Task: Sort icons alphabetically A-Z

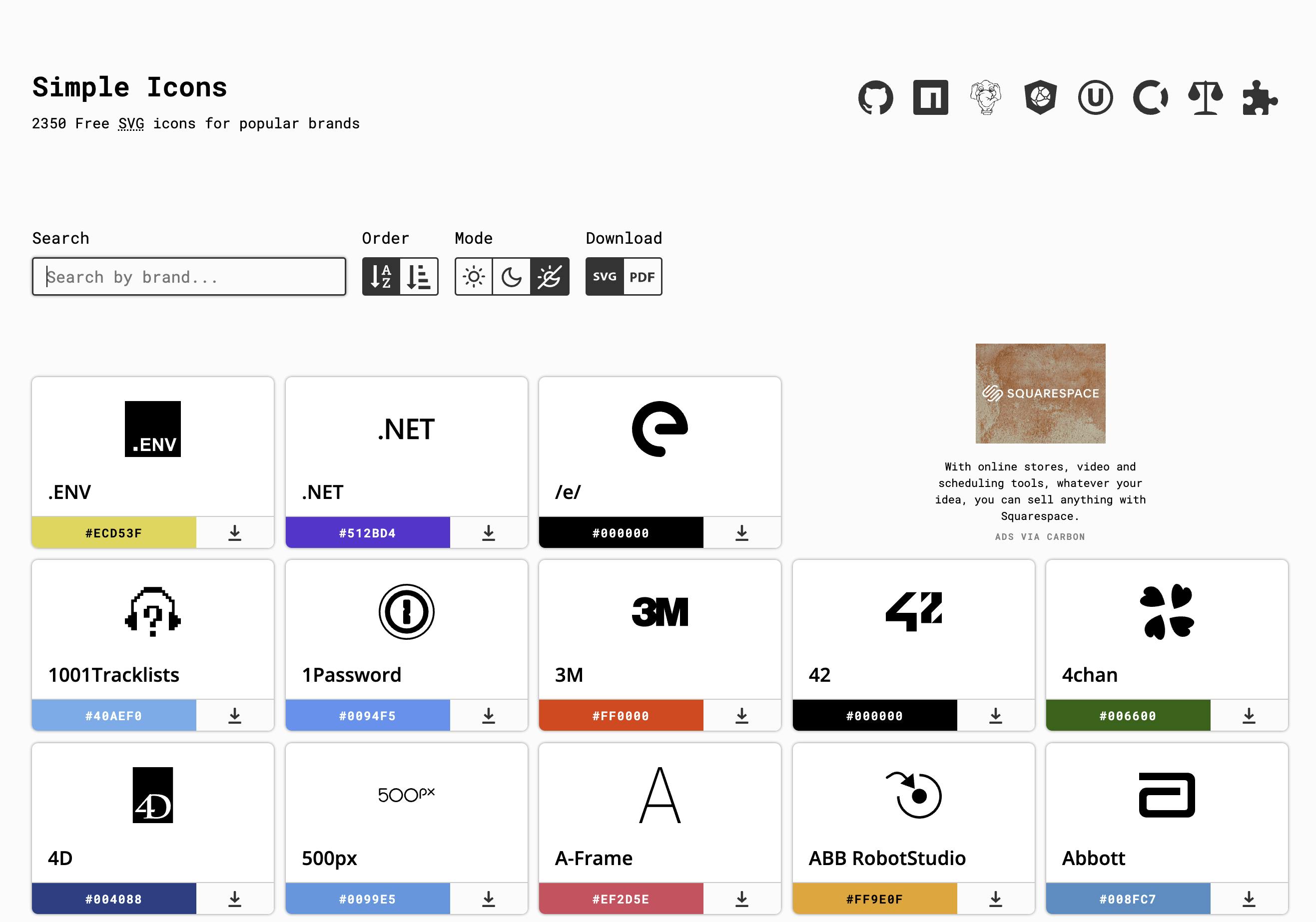Action: [x=381, y=277]
